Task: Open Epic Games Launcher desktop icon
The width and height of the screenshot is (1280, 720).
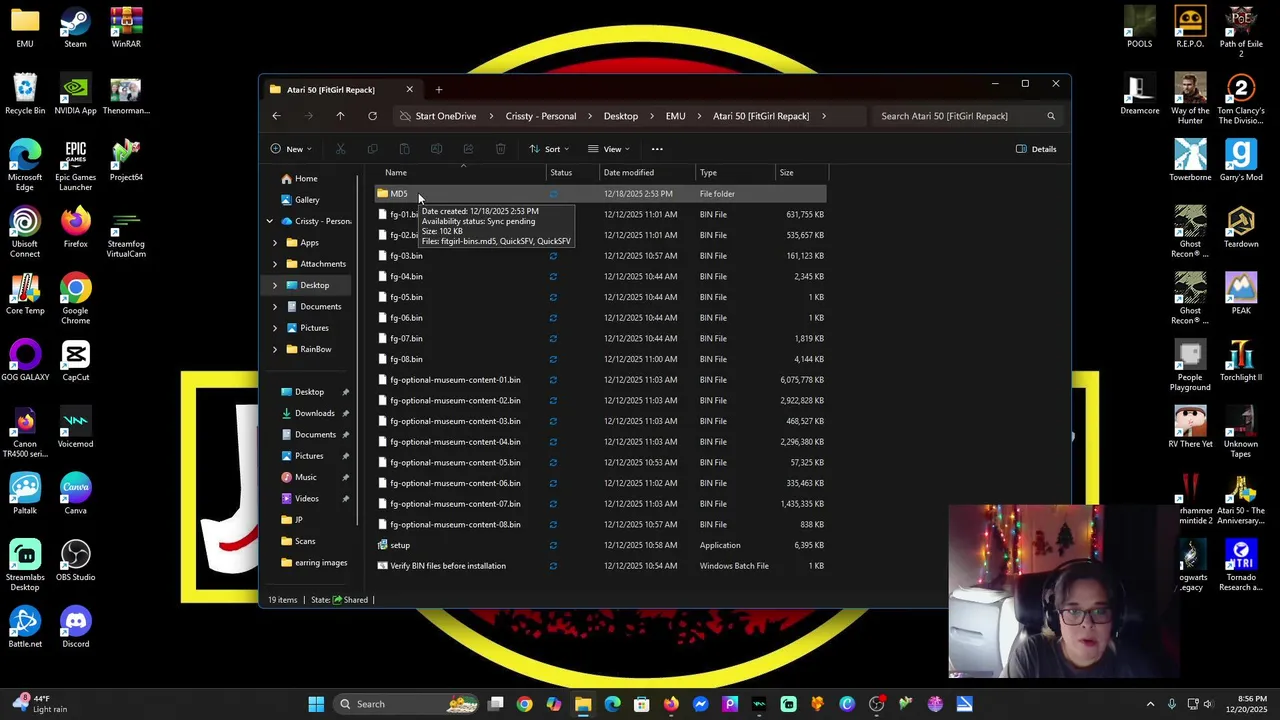Action: click(75, 165)
